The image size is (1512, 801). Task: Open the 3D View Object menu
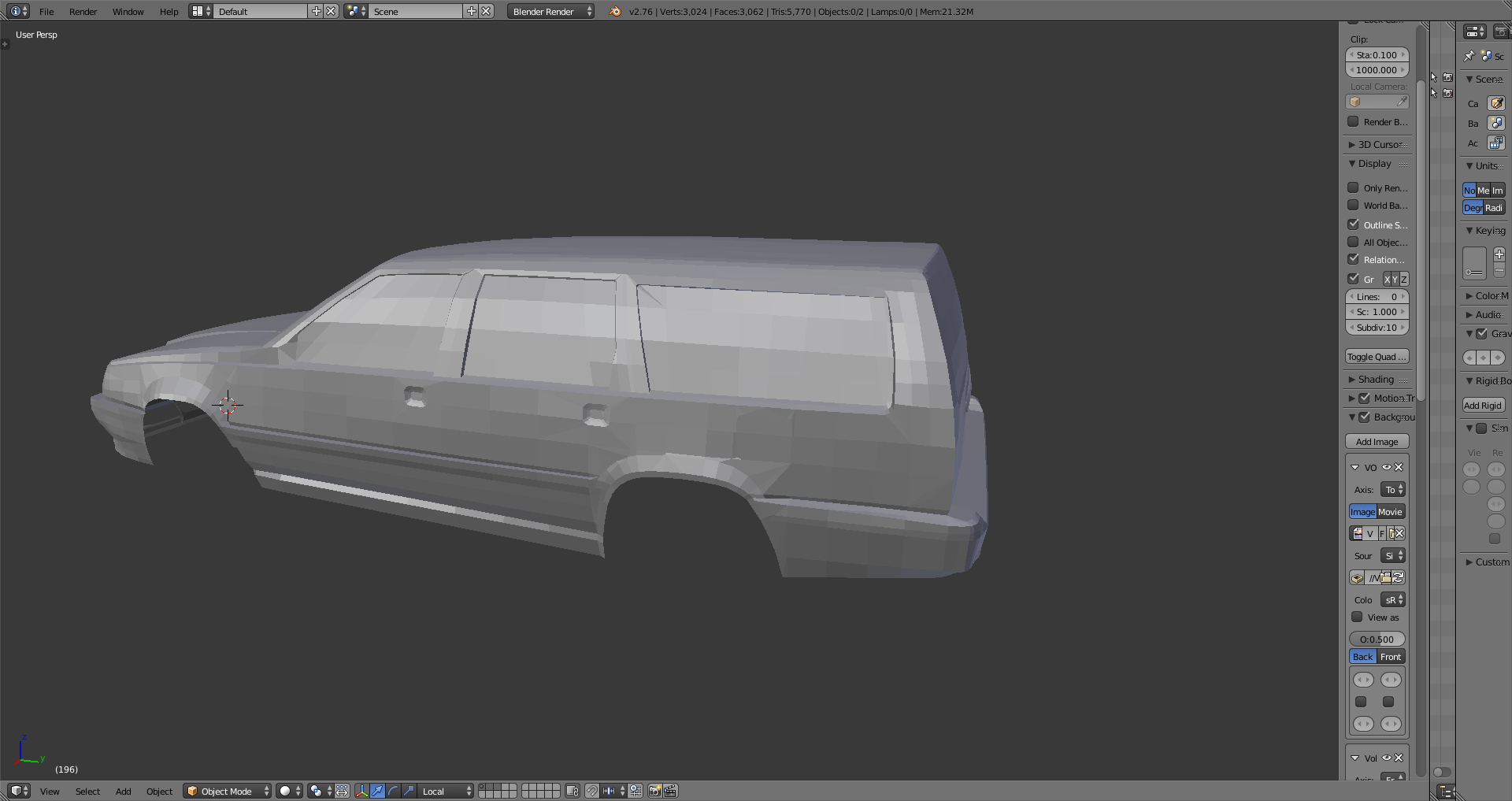point(159,792)
